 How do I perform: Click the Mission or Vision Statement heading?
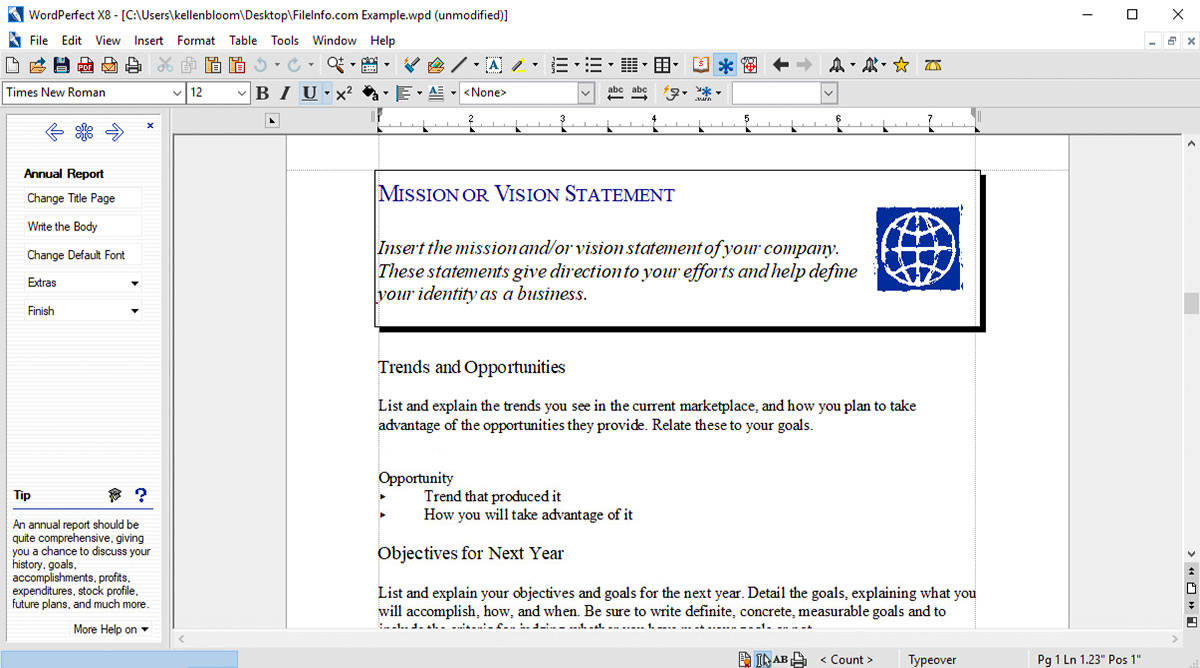click(526, 195)
